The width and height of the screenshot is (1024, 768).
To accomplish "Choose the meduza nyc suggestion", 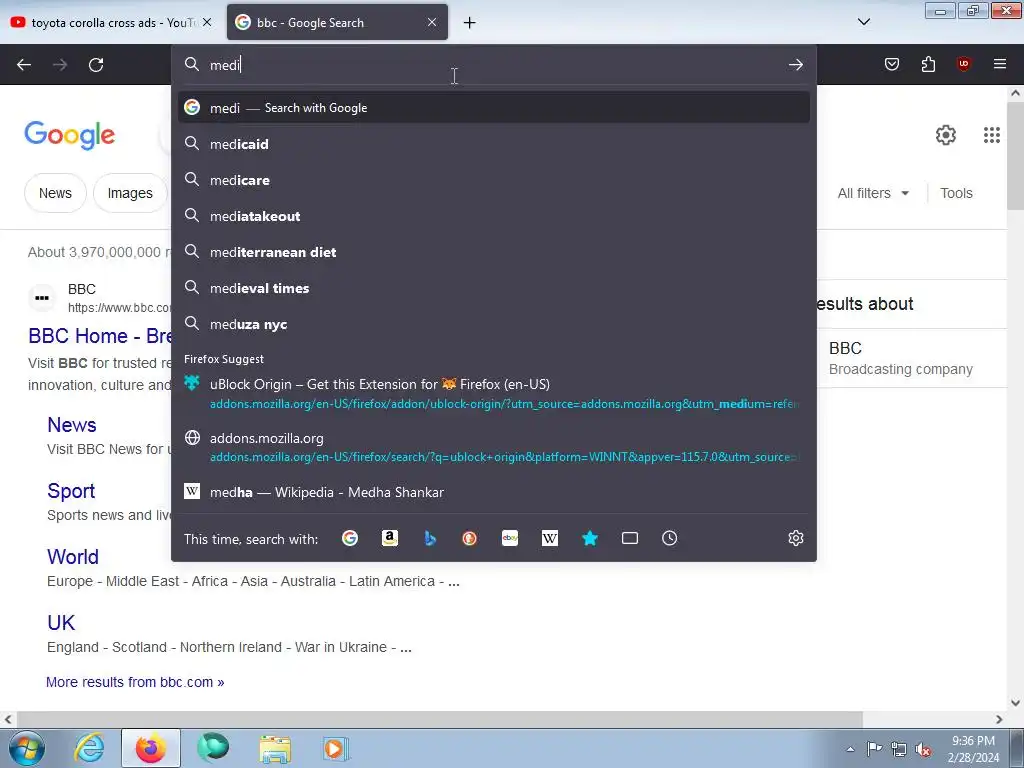I will [x=494, y=324].
